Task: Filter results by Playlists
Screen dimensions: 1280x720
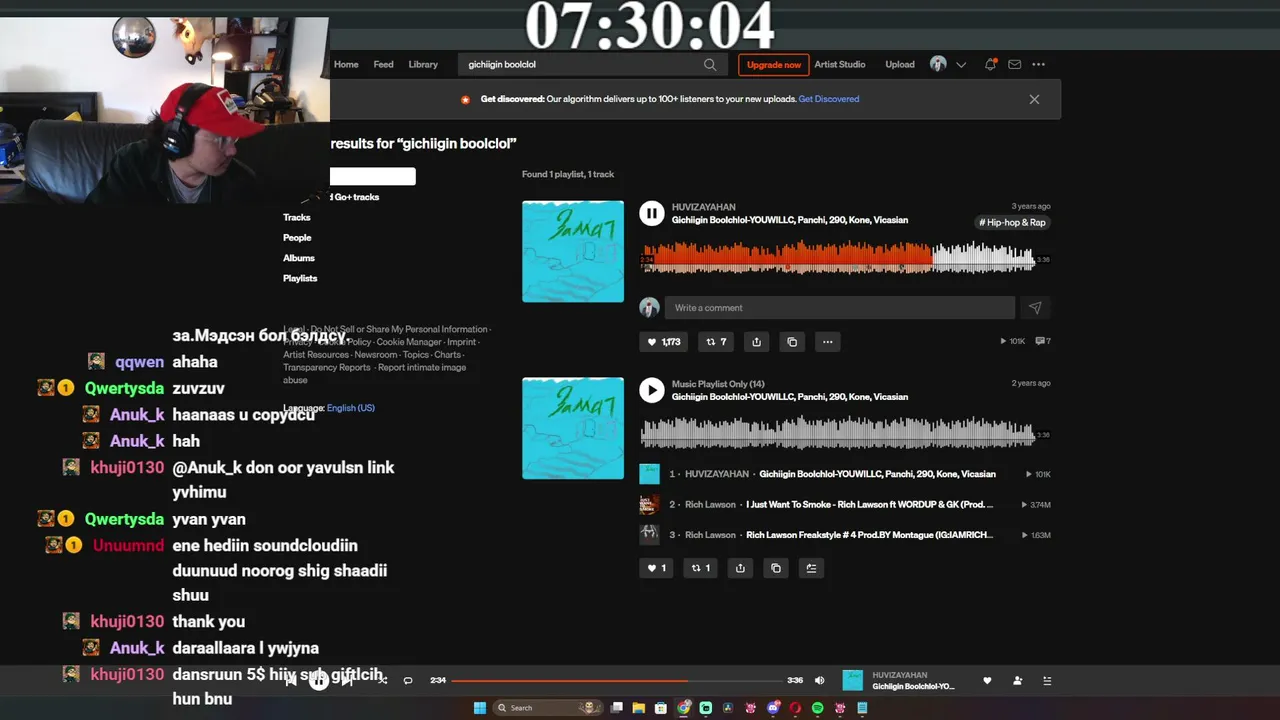Action: click(x=300, y=279)
